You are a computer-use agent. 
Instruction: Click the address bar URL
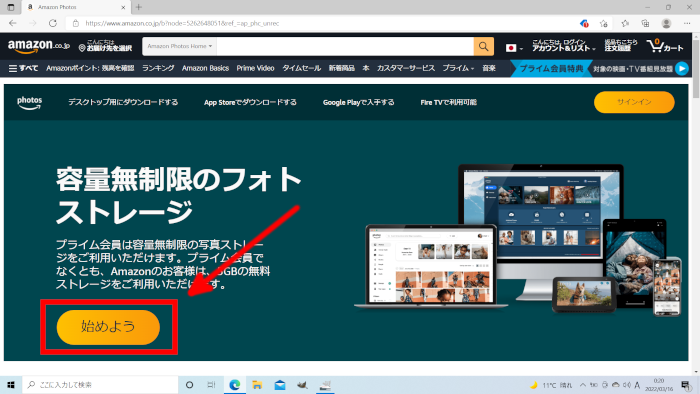pyautogui.click(x=182, y=23)
